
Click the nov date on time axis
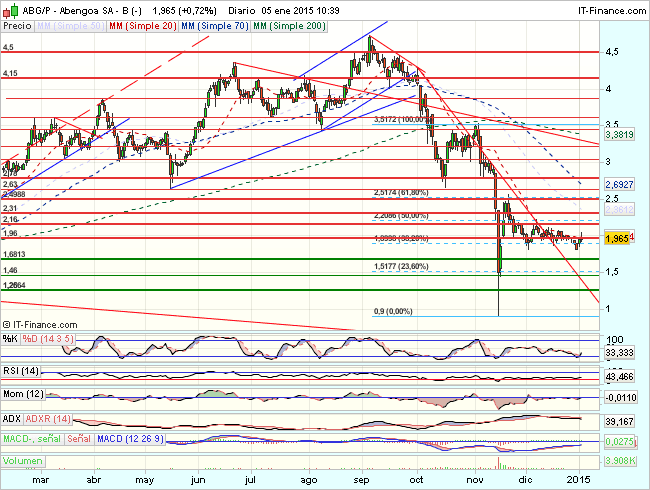tap(475, 480)
